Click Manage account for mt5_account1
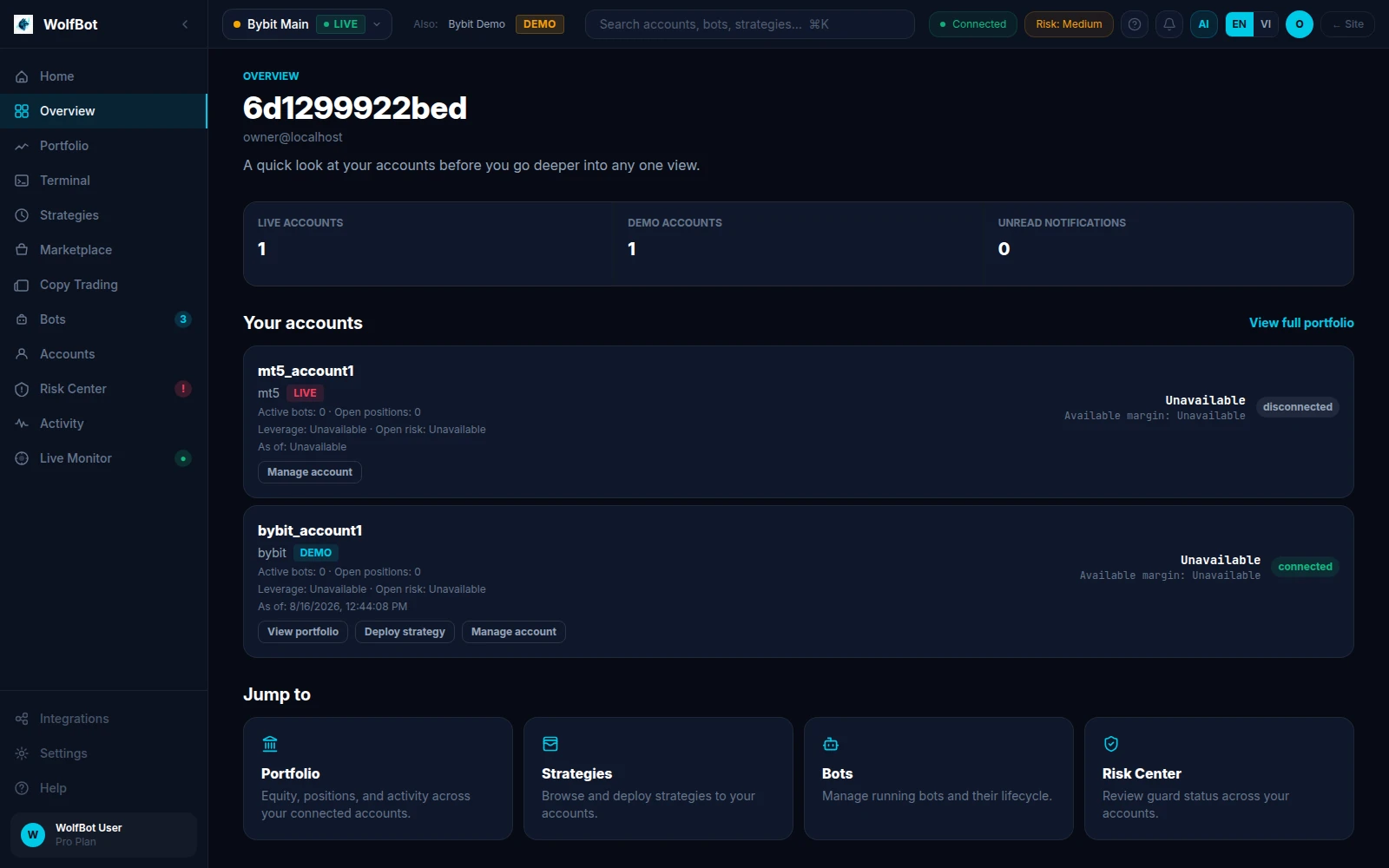Image resolution: width=1389 pixels, height=868 pixels. [310, 472]
